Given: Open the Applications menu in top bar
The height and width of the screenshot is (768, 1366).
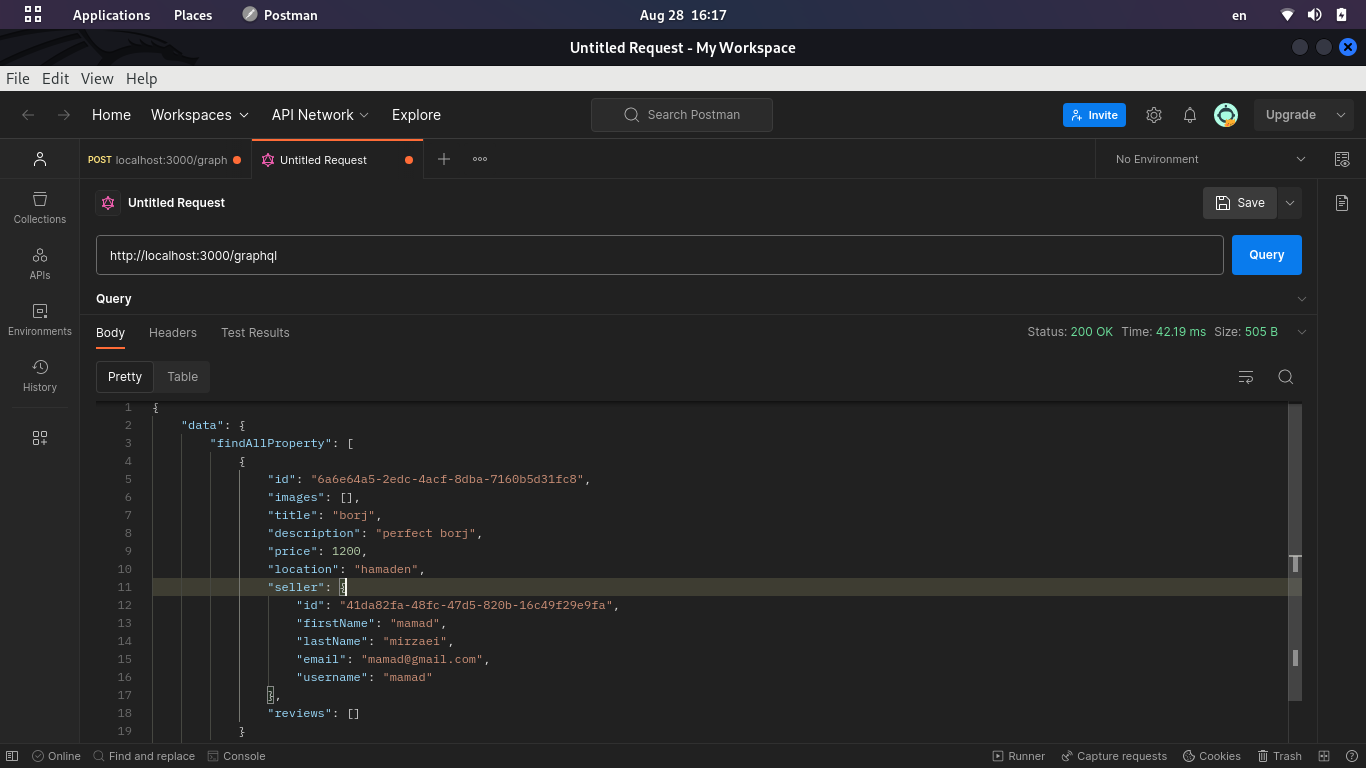Looking at the screenshot, I should point(111,15).
